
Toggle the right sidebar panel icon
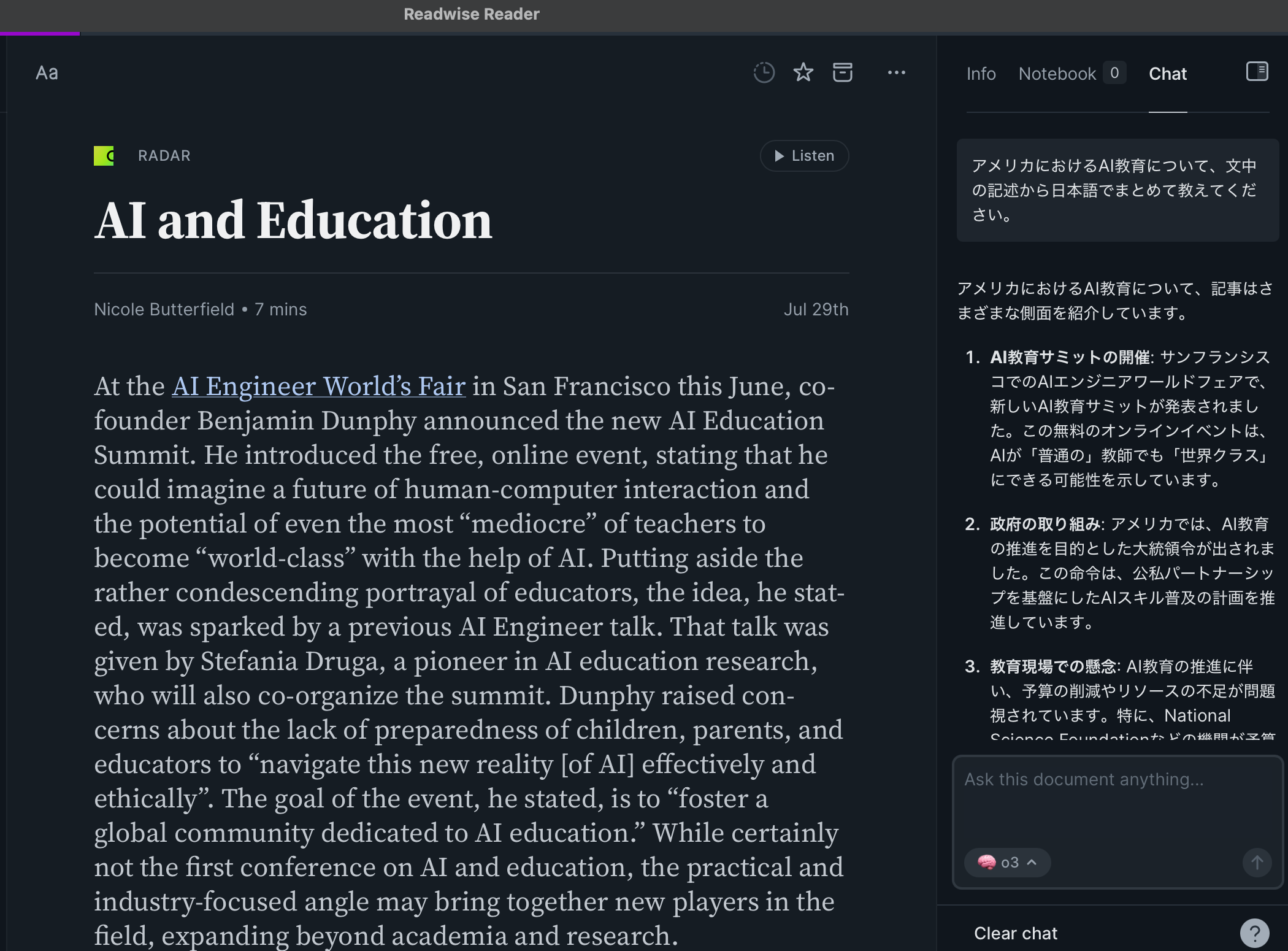[1257, 72]
